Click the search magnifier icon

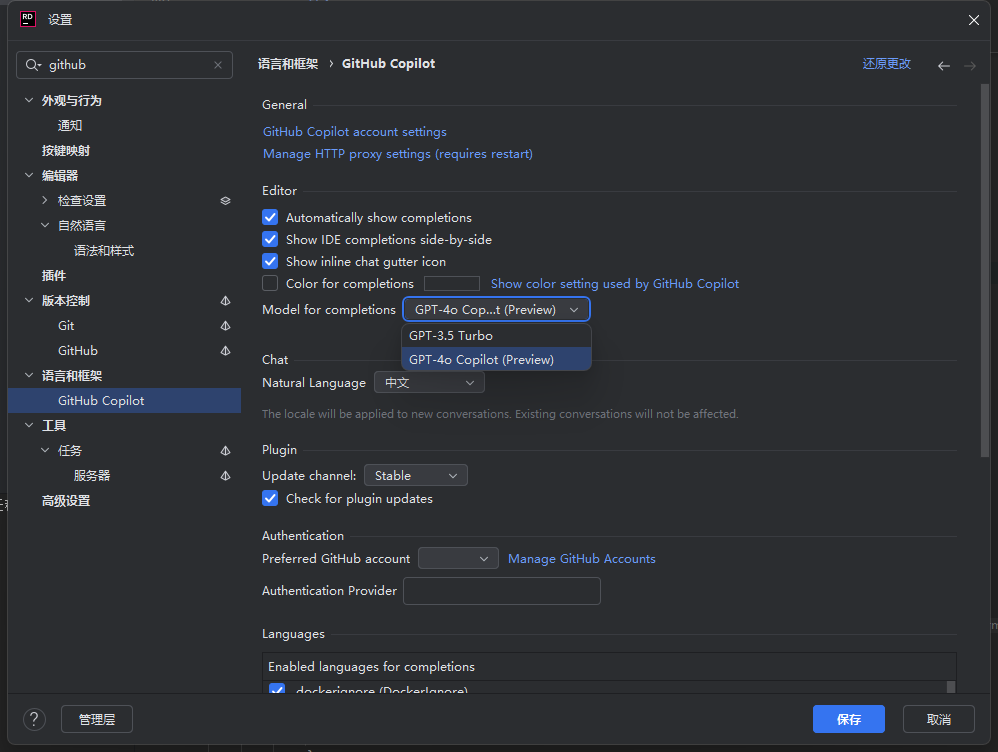click(x=32, y=65)
